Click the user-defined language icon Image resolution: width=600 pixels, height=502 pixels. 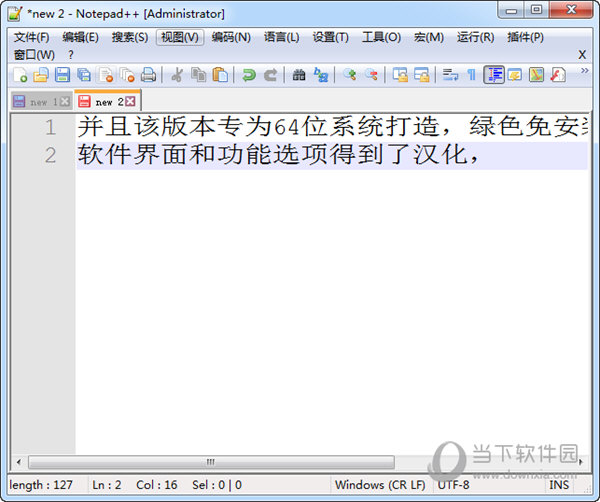515,75
